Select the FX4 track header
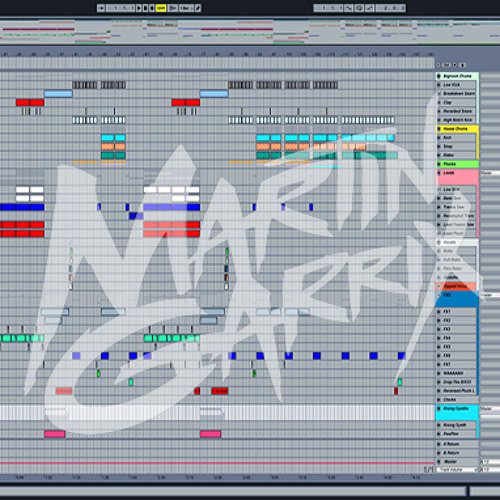The width and height of the screenshot is (500, 500). [x=456, y=338]
